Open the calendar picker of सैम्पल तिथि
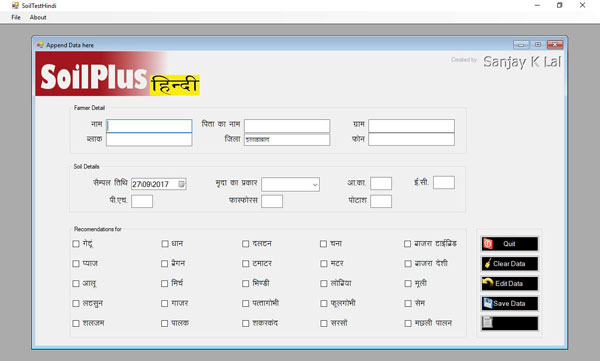 pos(181,184)
